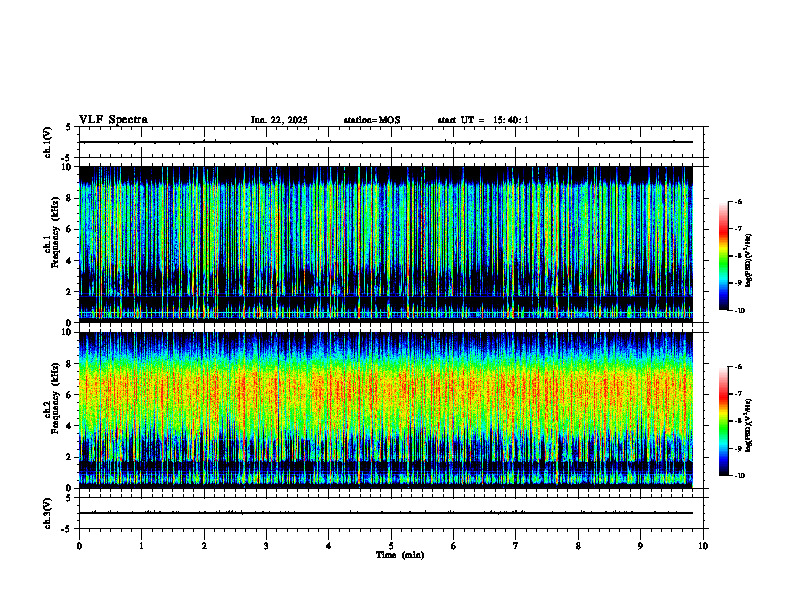The height and width of the screenshot is (612, 792).
Task: Click the ch.2 frequency tick "2"
Action: coord(70,457)
